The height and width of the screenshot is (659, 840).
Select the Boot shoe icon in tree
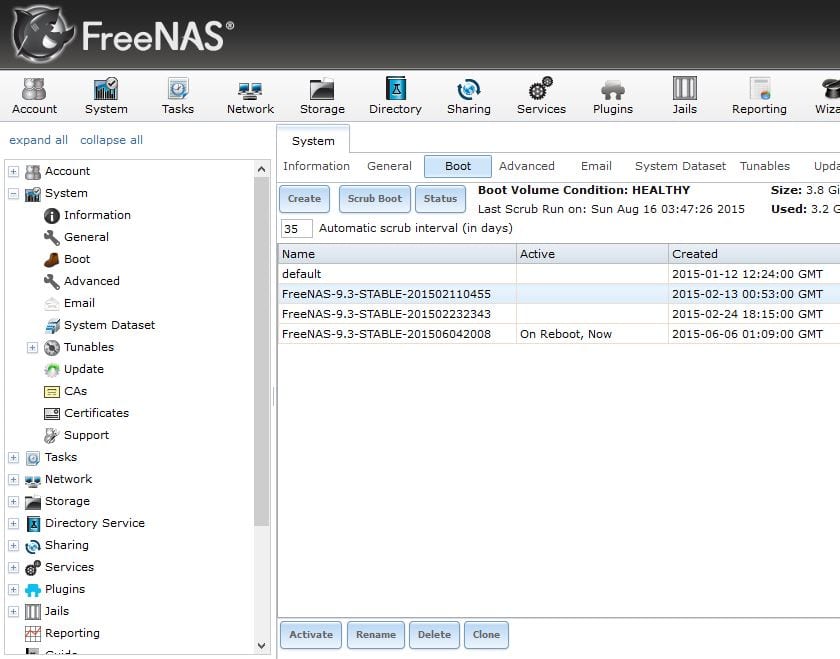click(x=51, y=259)
